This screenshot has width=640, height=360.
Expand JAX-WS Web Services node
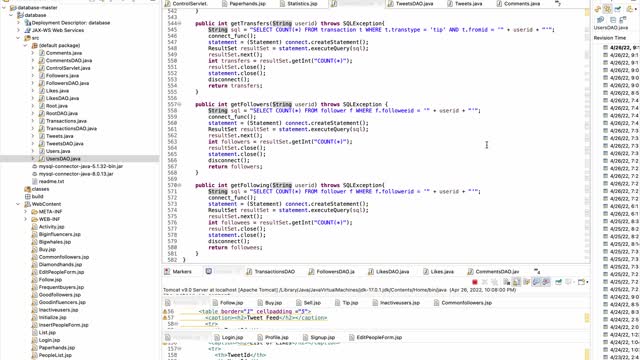coord(18,30)
